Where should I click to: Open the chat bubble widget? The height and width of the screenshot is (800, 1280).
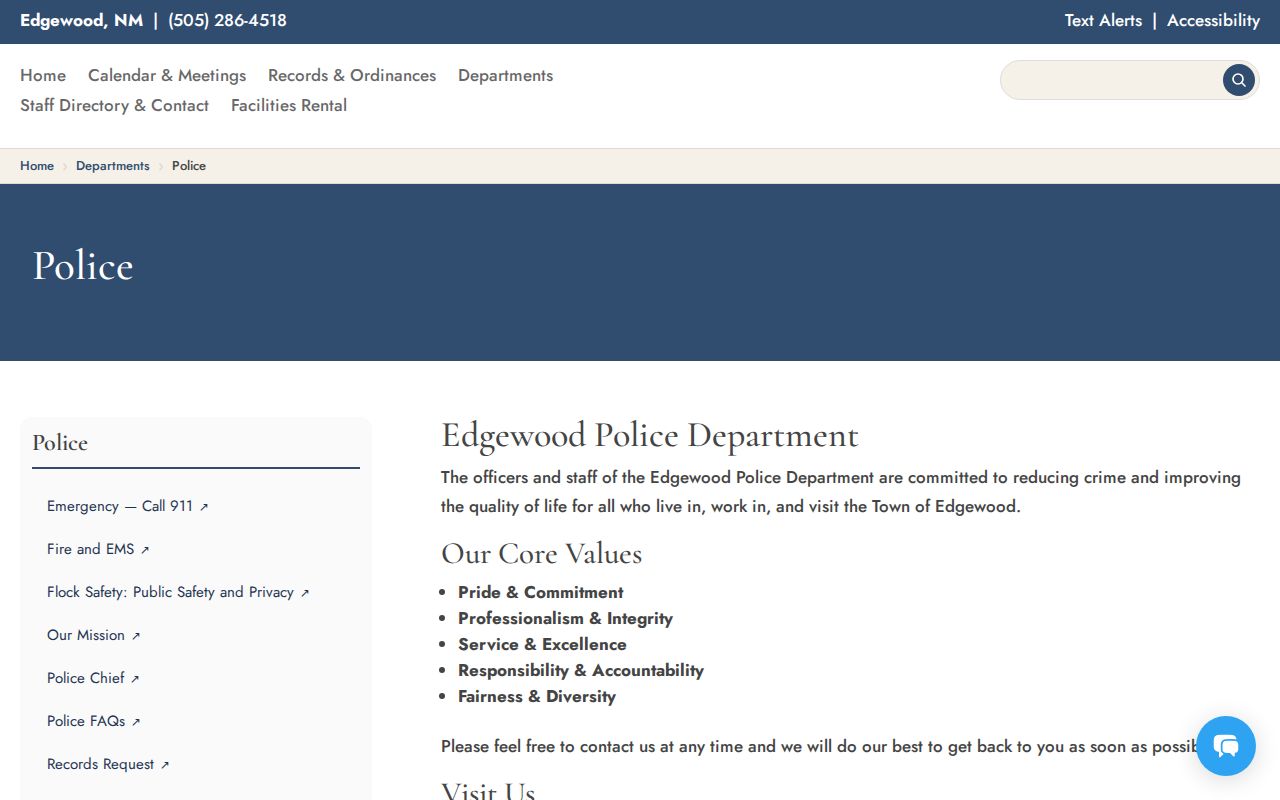click(x=1226, y=746)
